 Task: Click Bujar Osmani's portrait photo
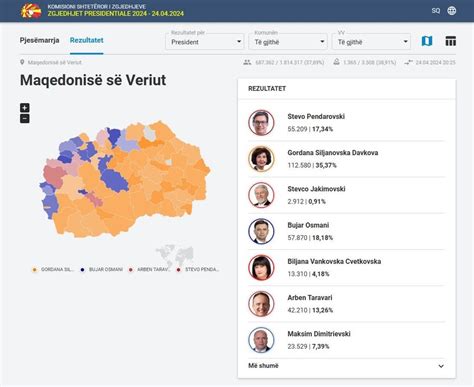pyautogui.click(x=261, y=231)
